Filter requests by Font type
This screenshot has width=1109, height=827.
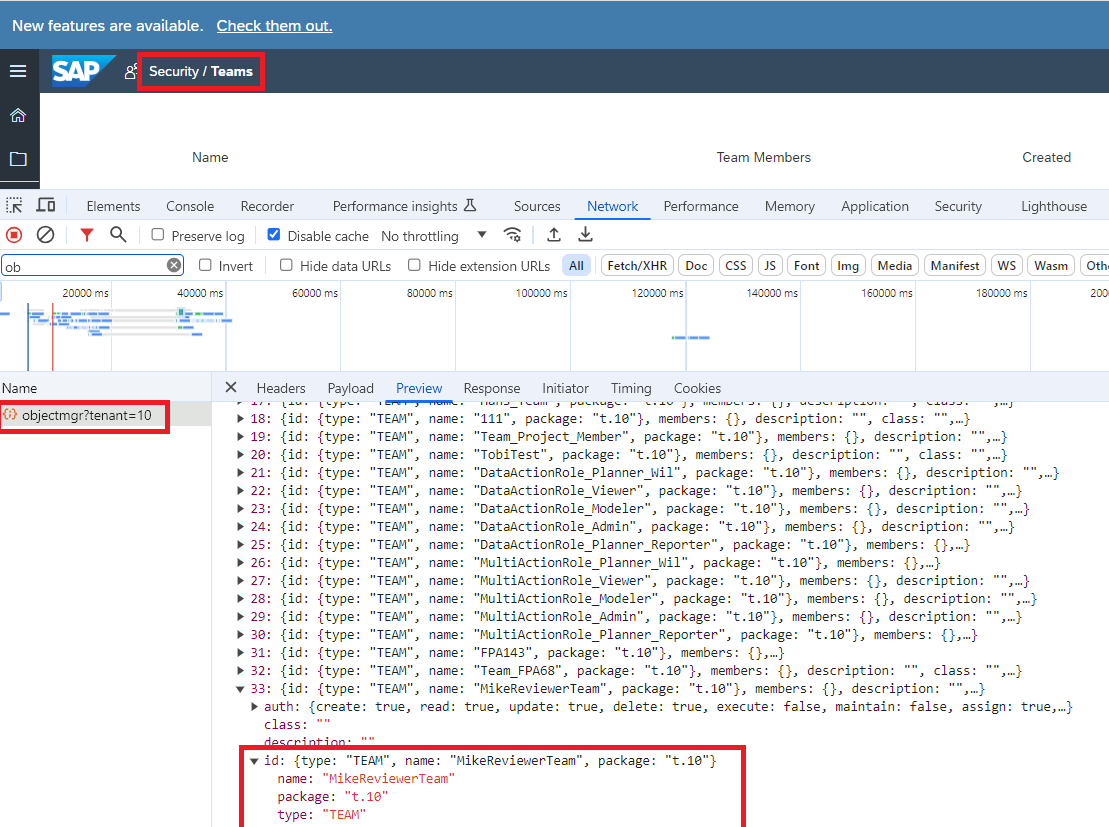806,265
